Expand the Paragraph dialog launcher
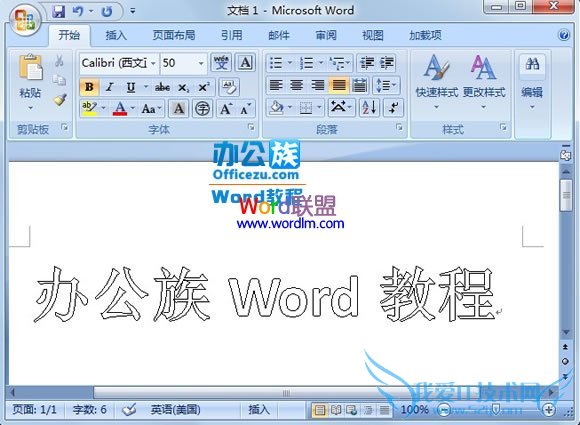The height and width of the screenshot is (425, 580). coord(399,128)
